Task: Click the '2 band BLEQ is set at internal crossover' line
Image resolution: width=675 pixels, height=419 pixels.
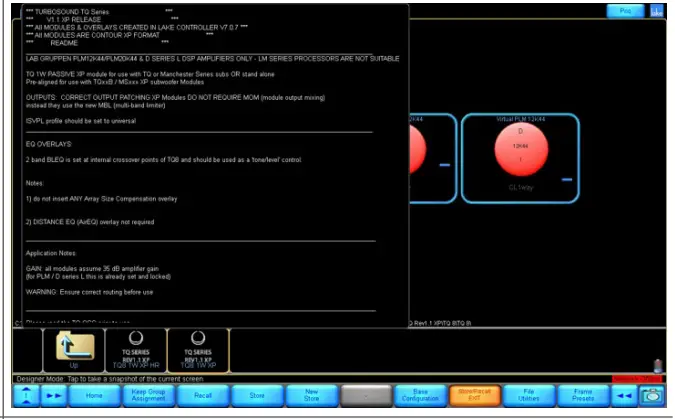Action: click(x=164, y=160)
